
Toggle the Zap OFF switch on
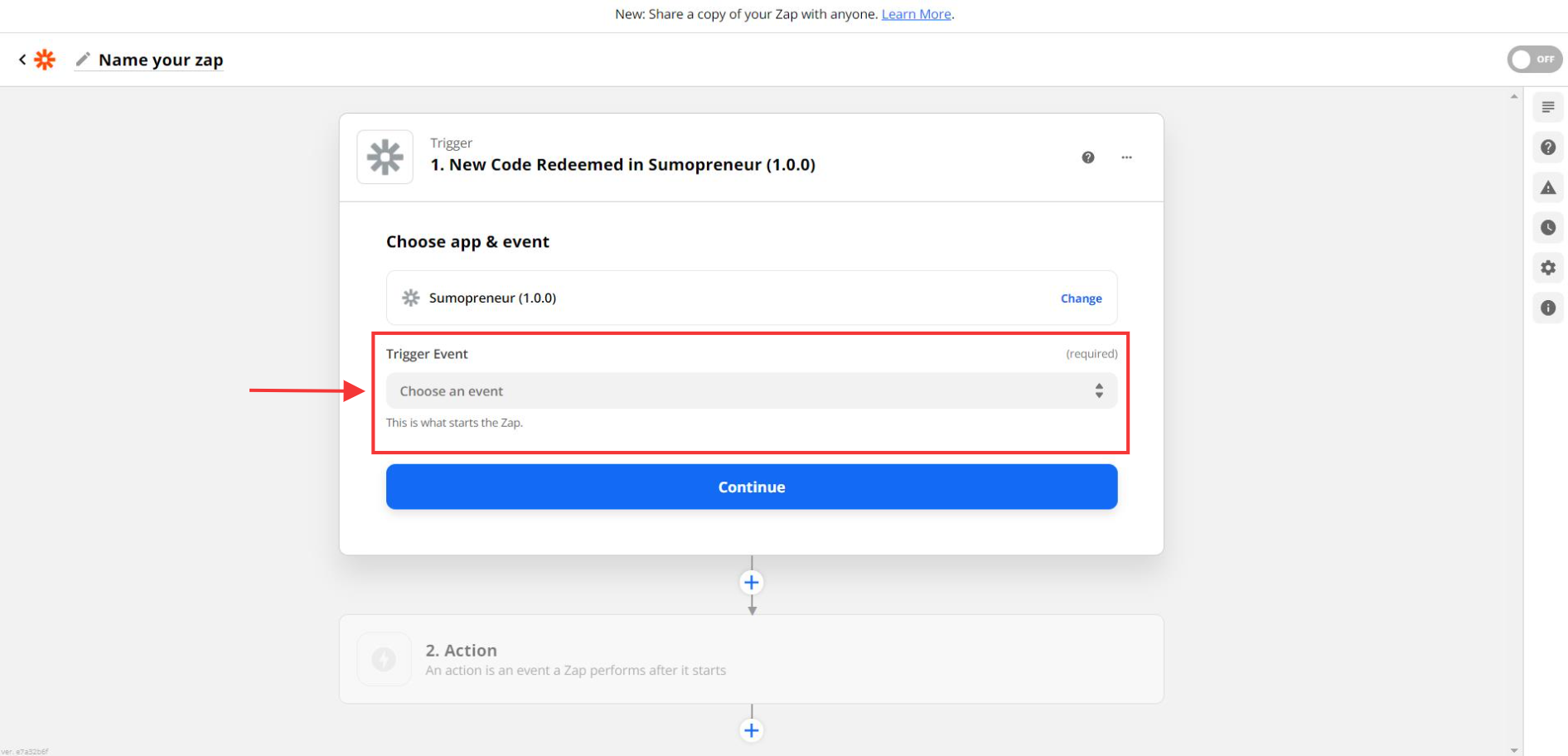pos(1534,60)
